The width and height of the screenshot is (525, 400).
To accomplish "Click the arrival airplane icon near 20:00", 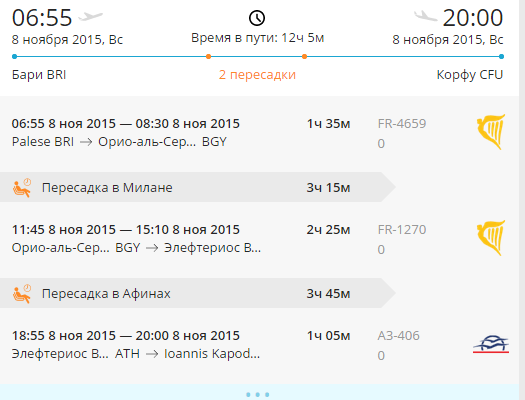I will (x=426, y=16).
